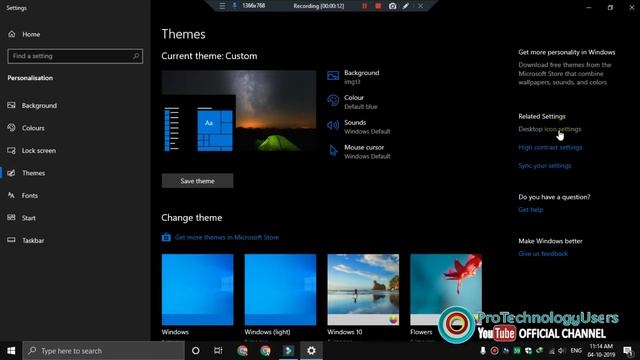Open Desktop icon settings link
640x360 pixels.
(549, 129)
